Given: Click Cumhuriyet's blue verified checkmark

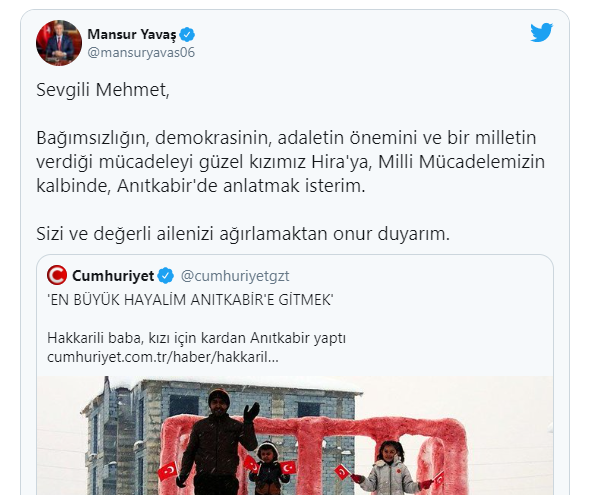Looking at the screenshot, I should click(x=166, y=275).
